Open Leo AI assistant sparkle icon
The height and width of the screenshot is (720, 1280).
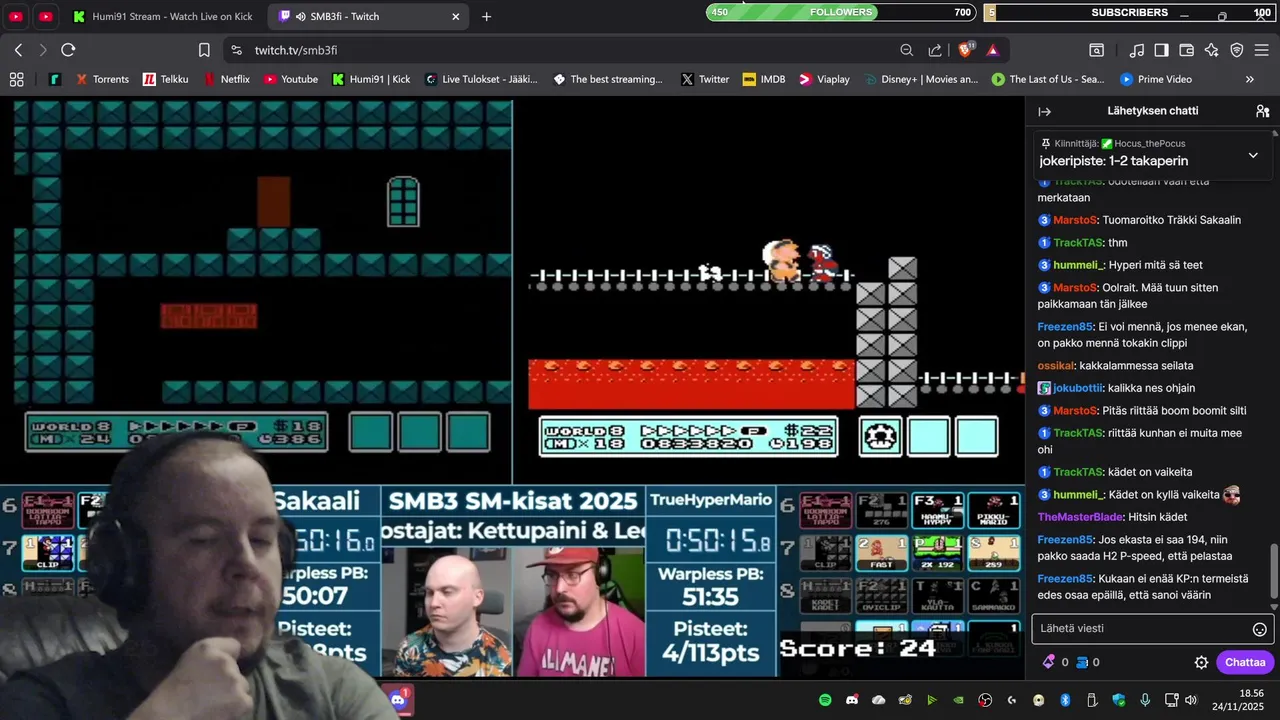tap(1212, 50)
